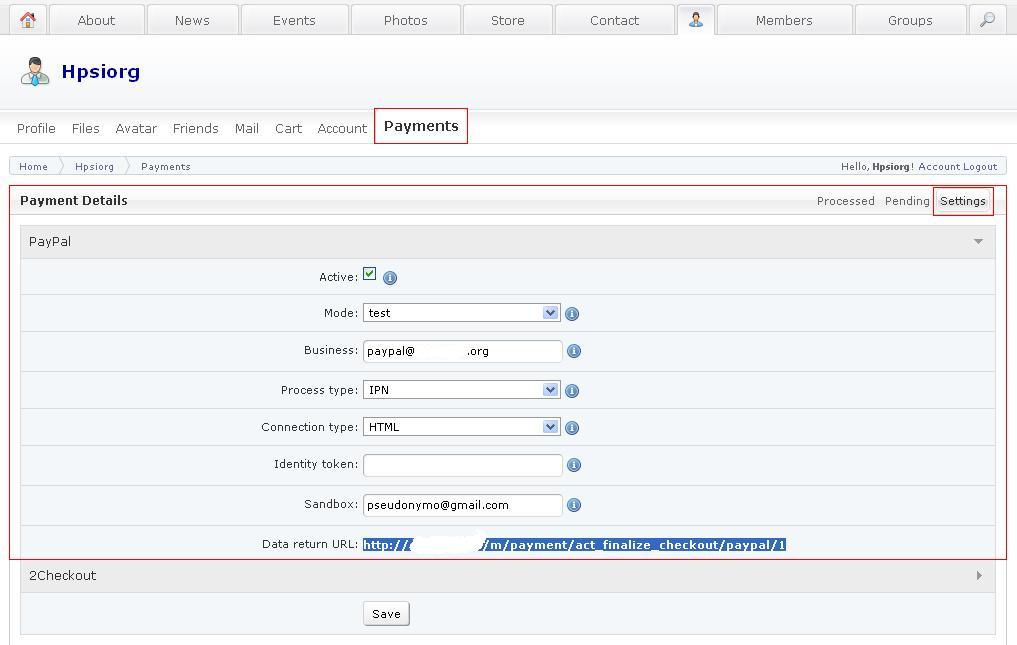The width and height of the screenshot is (1017, 645).
Task: Click the info icon beside Process type
Action: coord(572,390)
